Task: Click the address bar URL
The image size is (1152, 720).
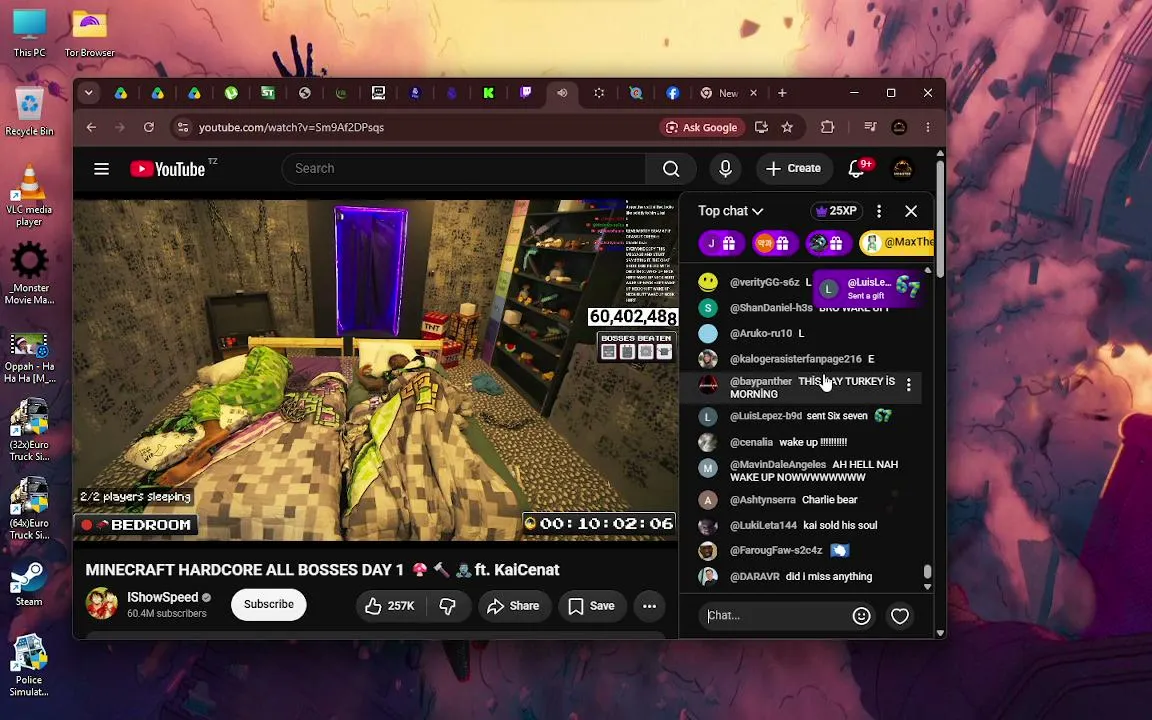Action: pyautogui.click(x=292, y=127)
